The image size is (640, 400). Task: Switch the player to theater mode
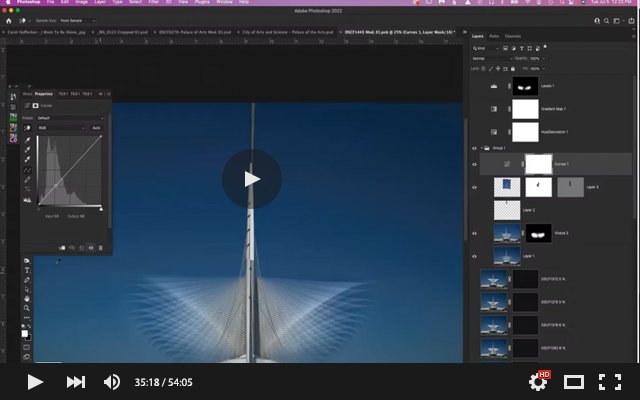[x=573, y=382]
